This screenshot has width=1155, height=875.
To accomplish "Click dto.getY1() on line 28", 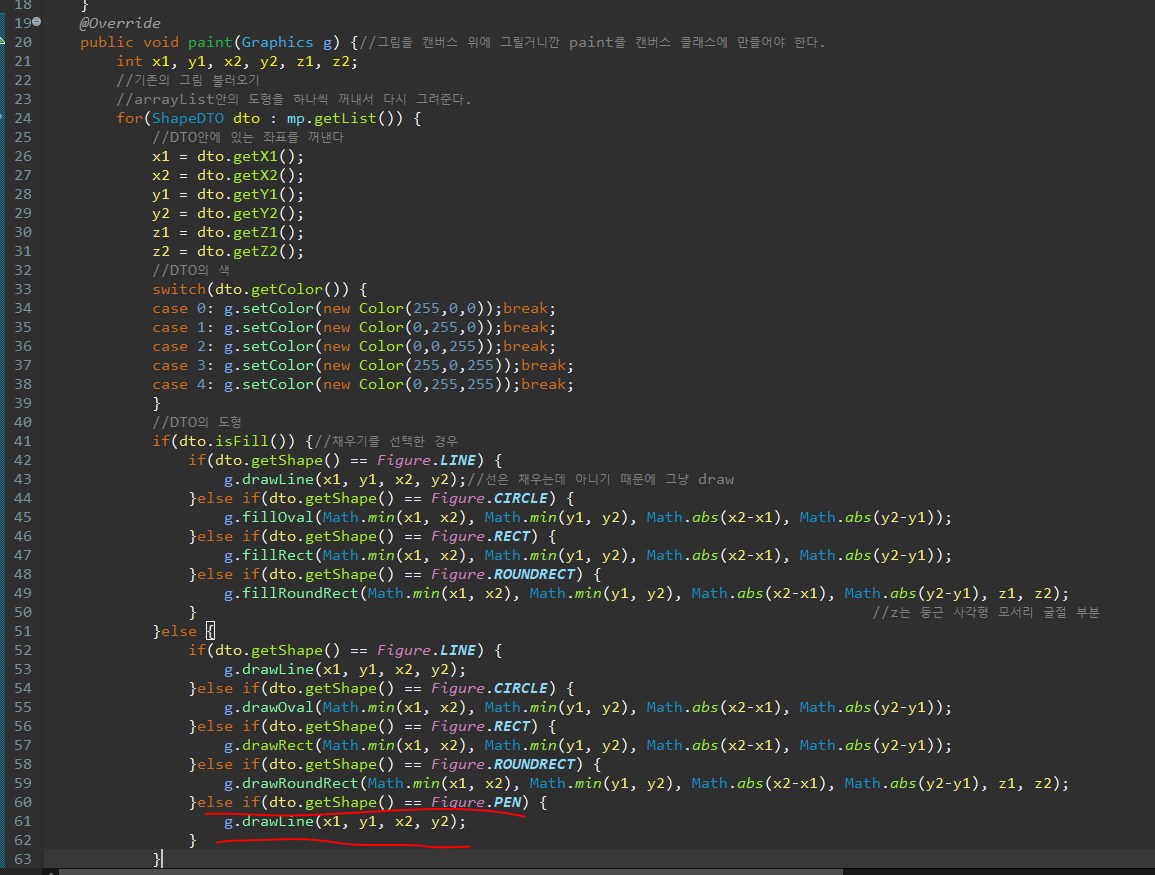I will point(247,194).
